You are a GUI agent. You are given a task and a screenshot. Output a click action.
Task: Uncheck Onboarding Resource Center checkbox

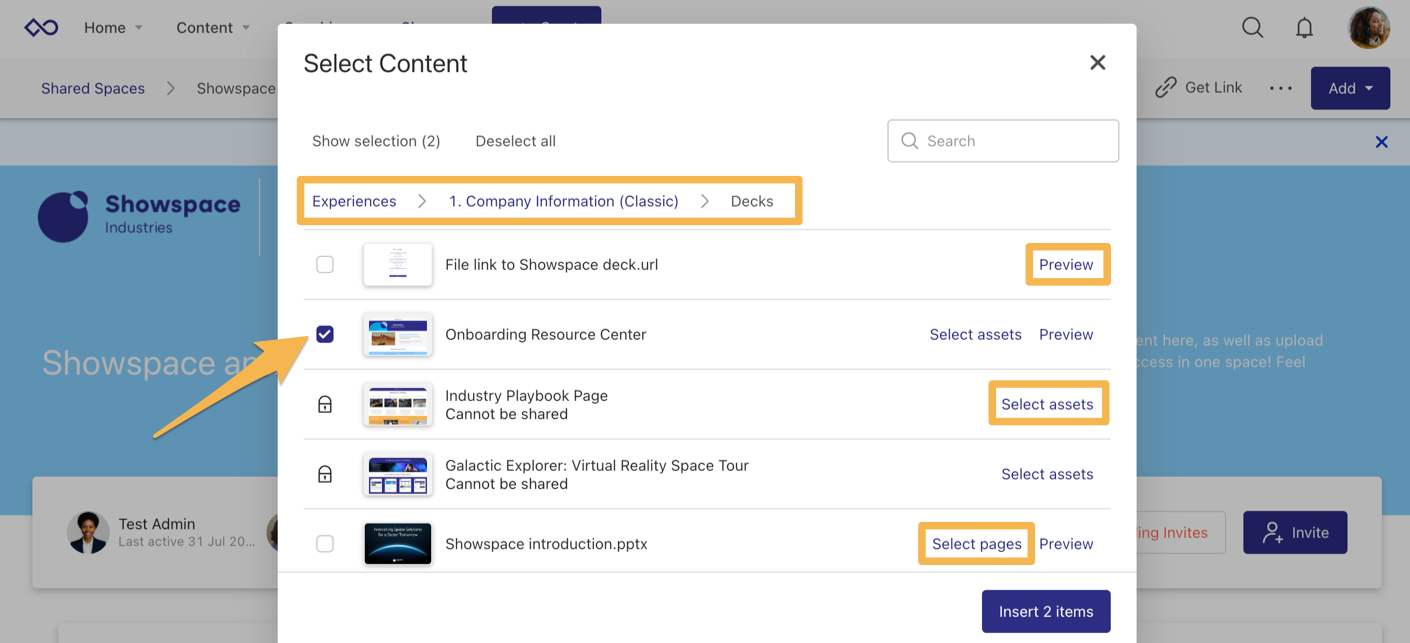tap(325, 335)
